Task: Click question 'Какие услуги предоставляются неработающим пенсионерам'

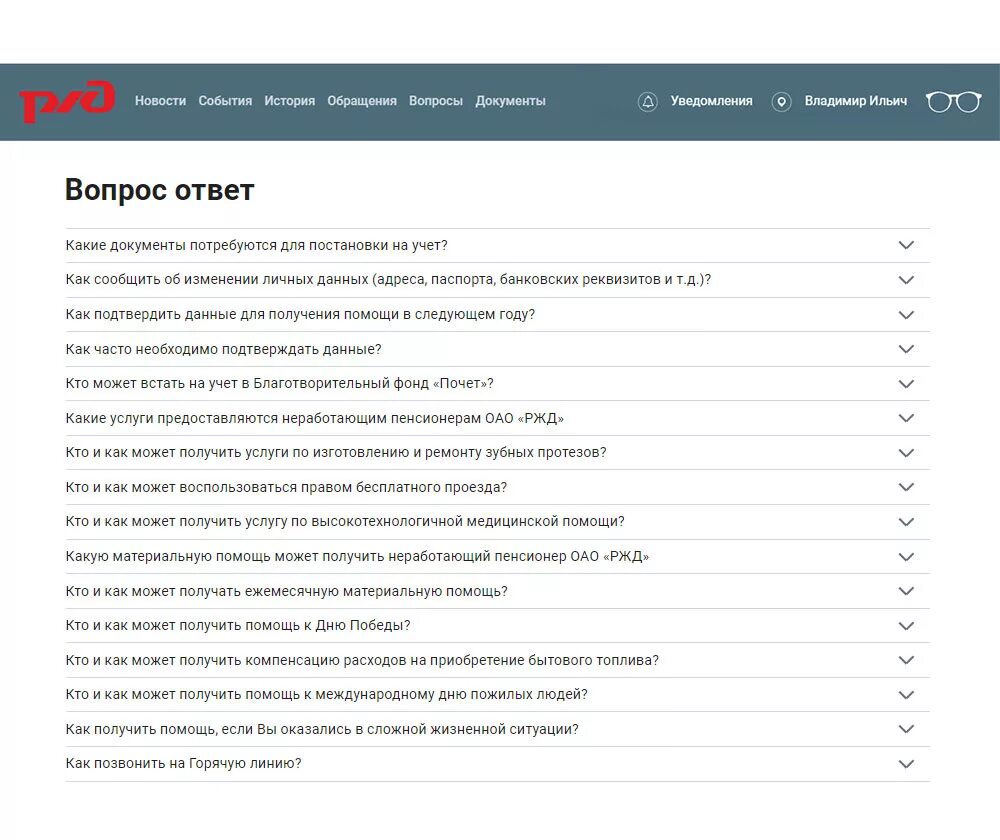Action: tap(314, 418)
